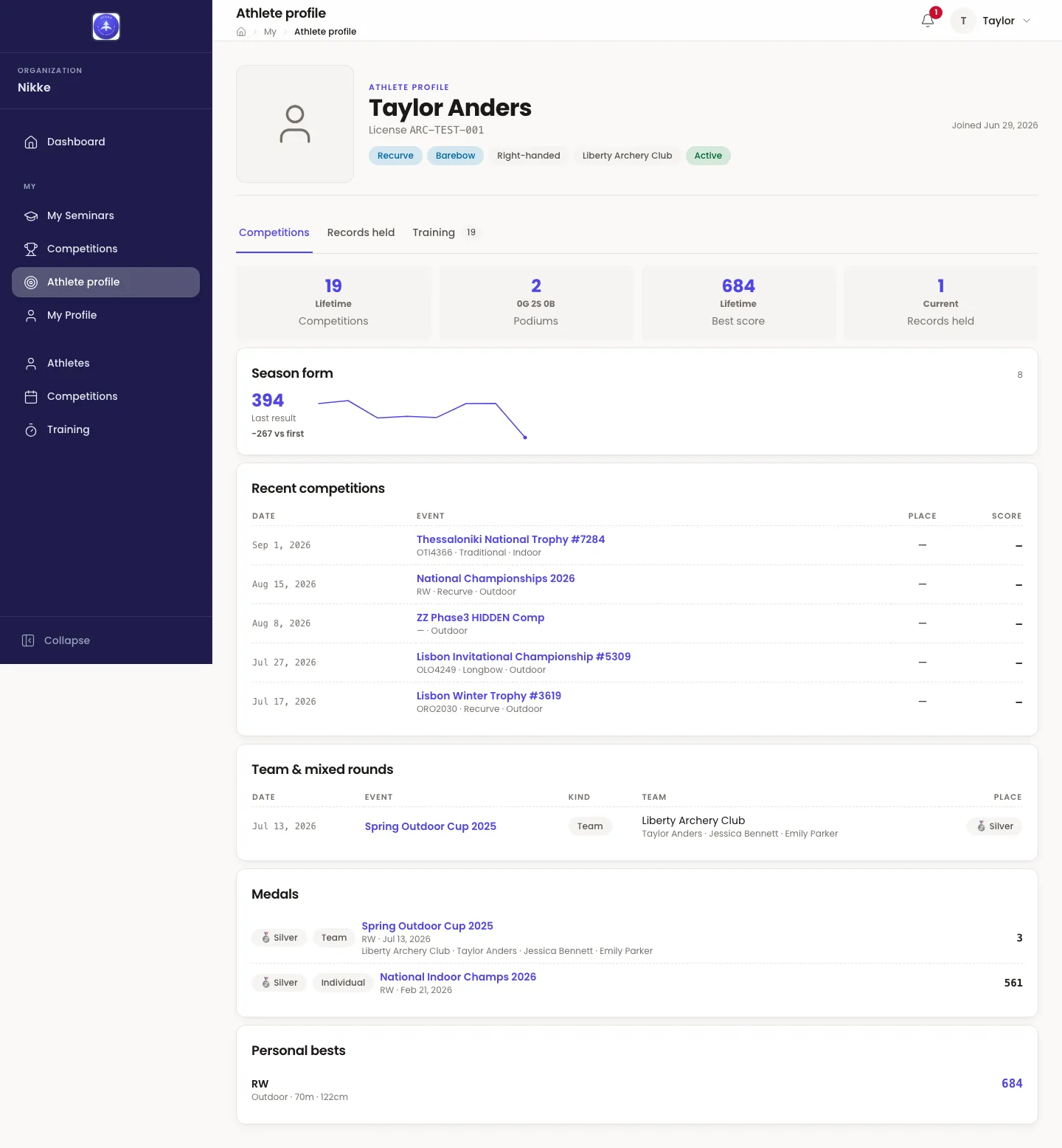The width and height of the screenshot is (1062, 1148).
Task: Expand the Taylor user menu chevron
Action: coord(1027,21)
